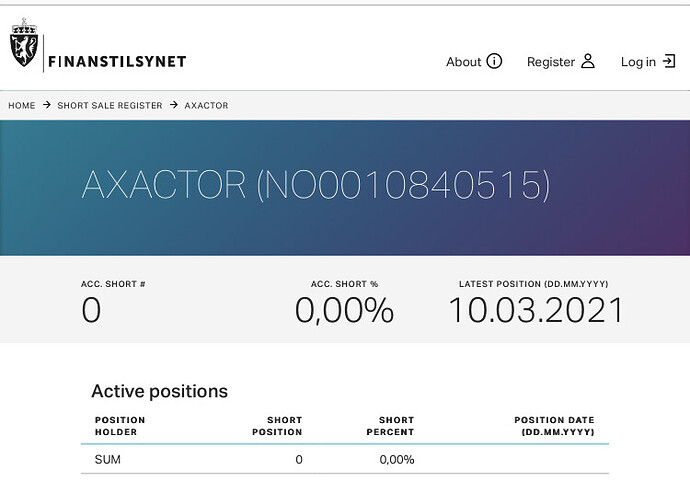Click the ACC. SHORT # value 0

click(x=91, y=310)
